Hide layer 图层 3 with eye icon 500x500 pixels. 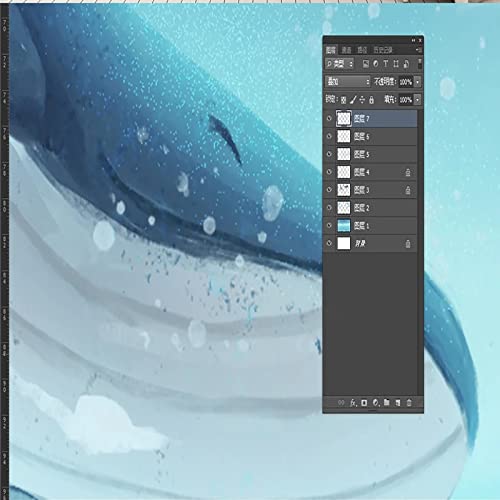[x=329, y=190]
